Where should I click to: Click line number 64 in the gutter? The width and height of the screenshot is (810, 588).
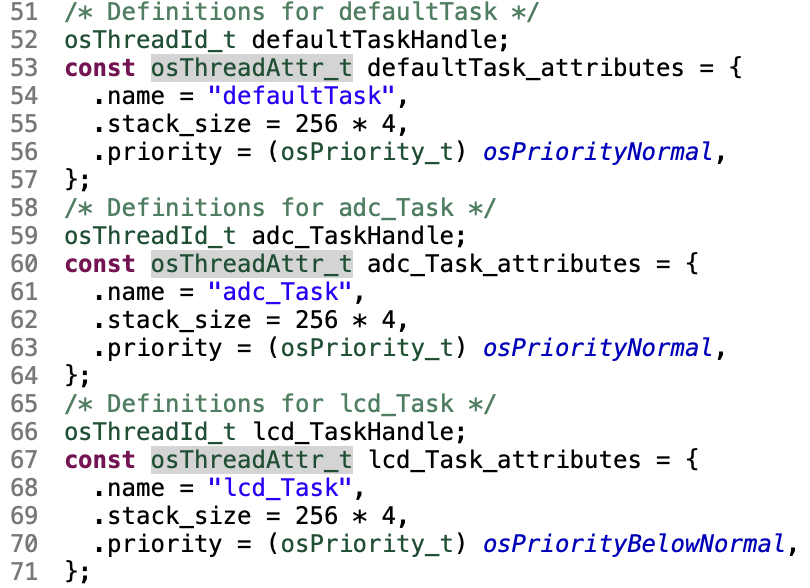(x=24, y=377)
